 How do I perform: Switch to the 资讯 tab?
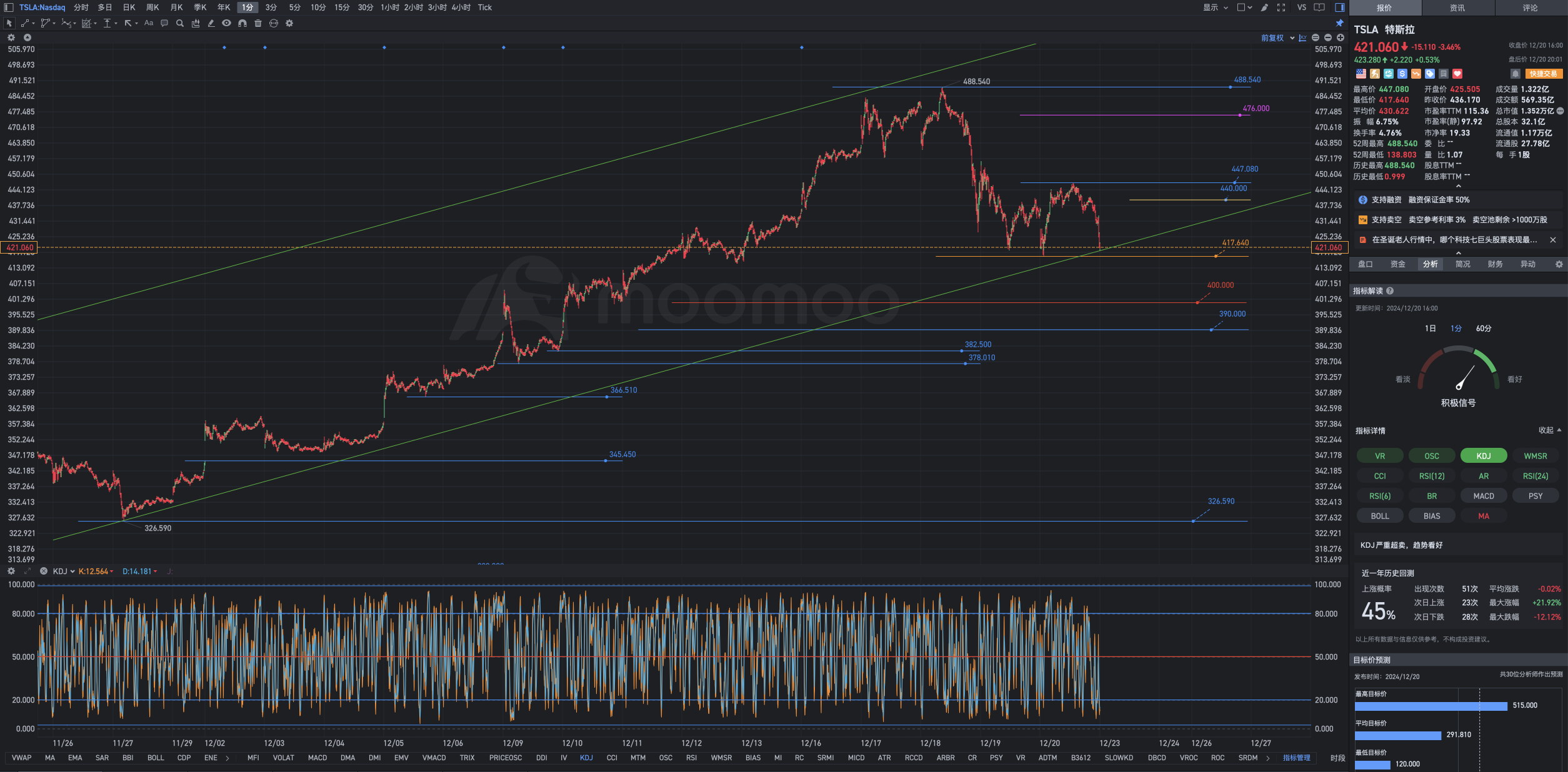pyautogui.click(x=1457, y=7)
